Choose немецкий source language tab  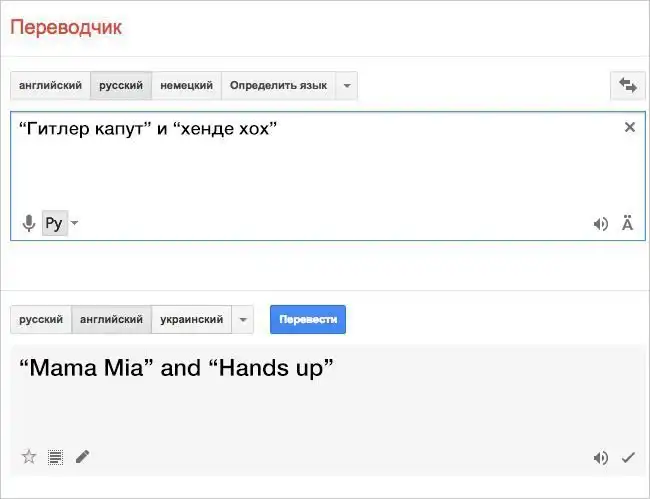click(187, 86)
